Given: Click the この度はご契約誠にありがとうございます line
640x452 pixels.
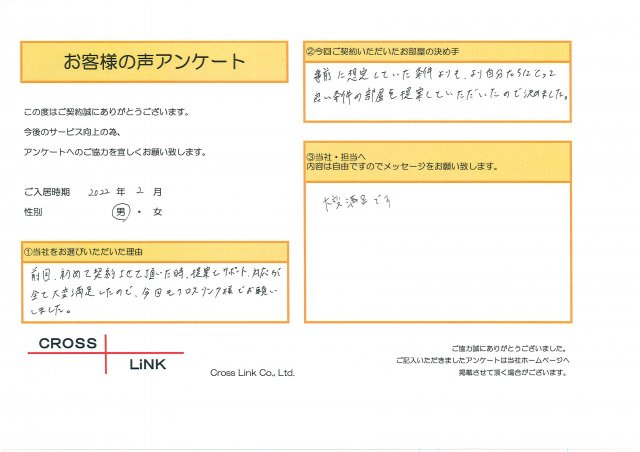Looking at the screenshot, I should click(x=108, y=112).
